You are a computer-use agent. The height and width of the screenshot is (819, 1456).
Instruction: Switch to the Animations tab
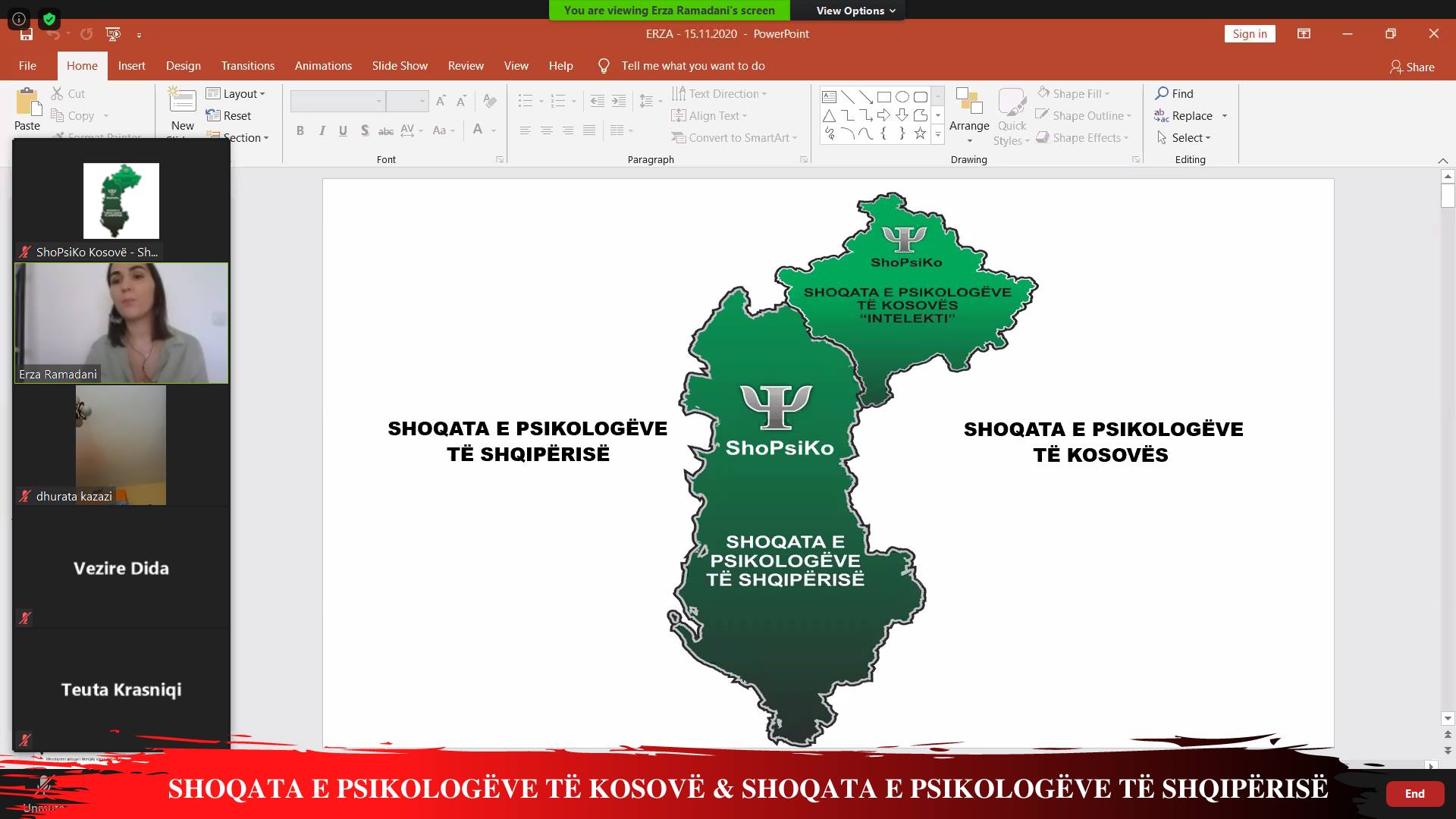click(323, 66)
